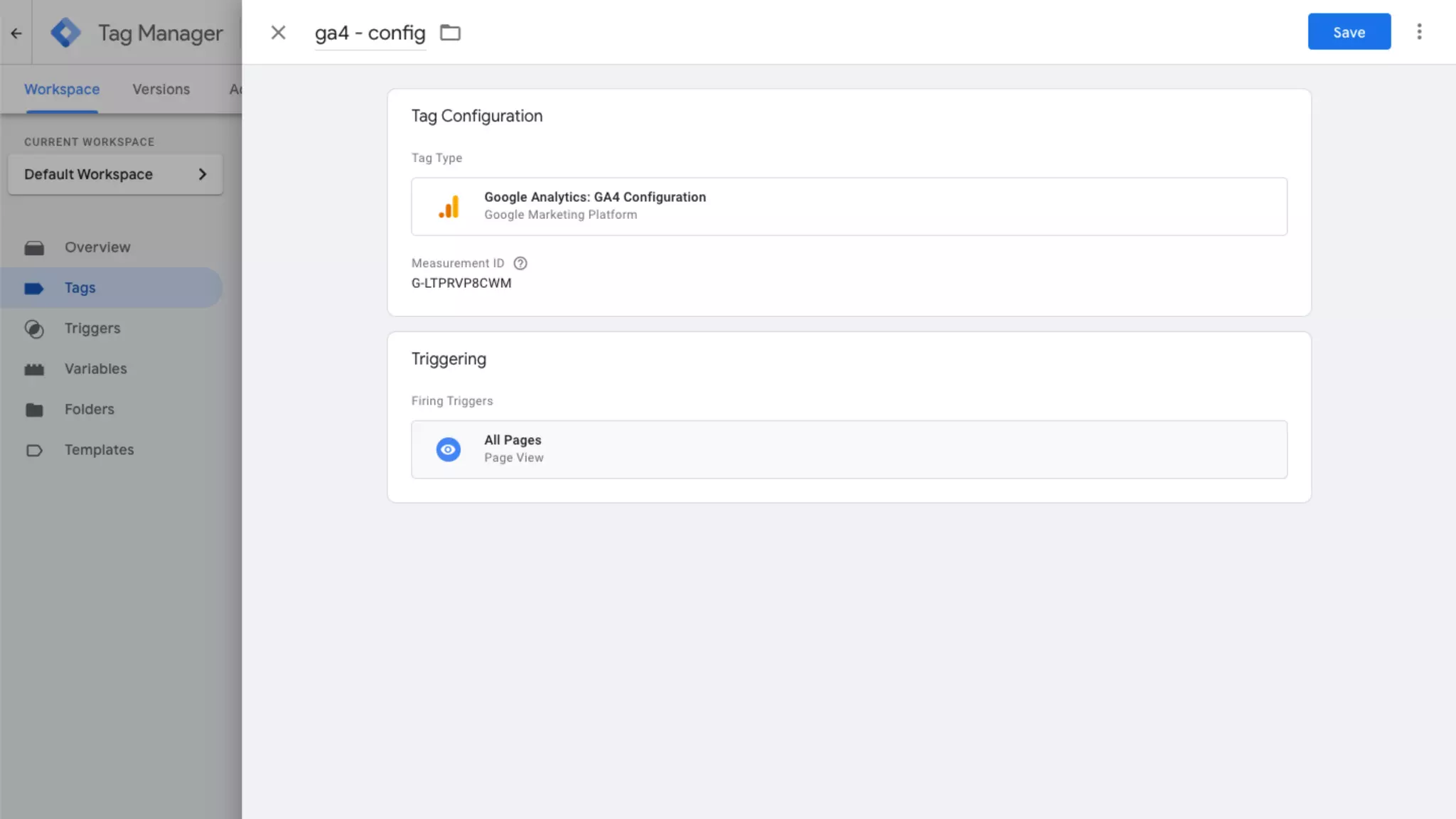Screen dimensions: 1456x819
Task: Click the All Pages firing trigger row
Action: tap(849, 449)
